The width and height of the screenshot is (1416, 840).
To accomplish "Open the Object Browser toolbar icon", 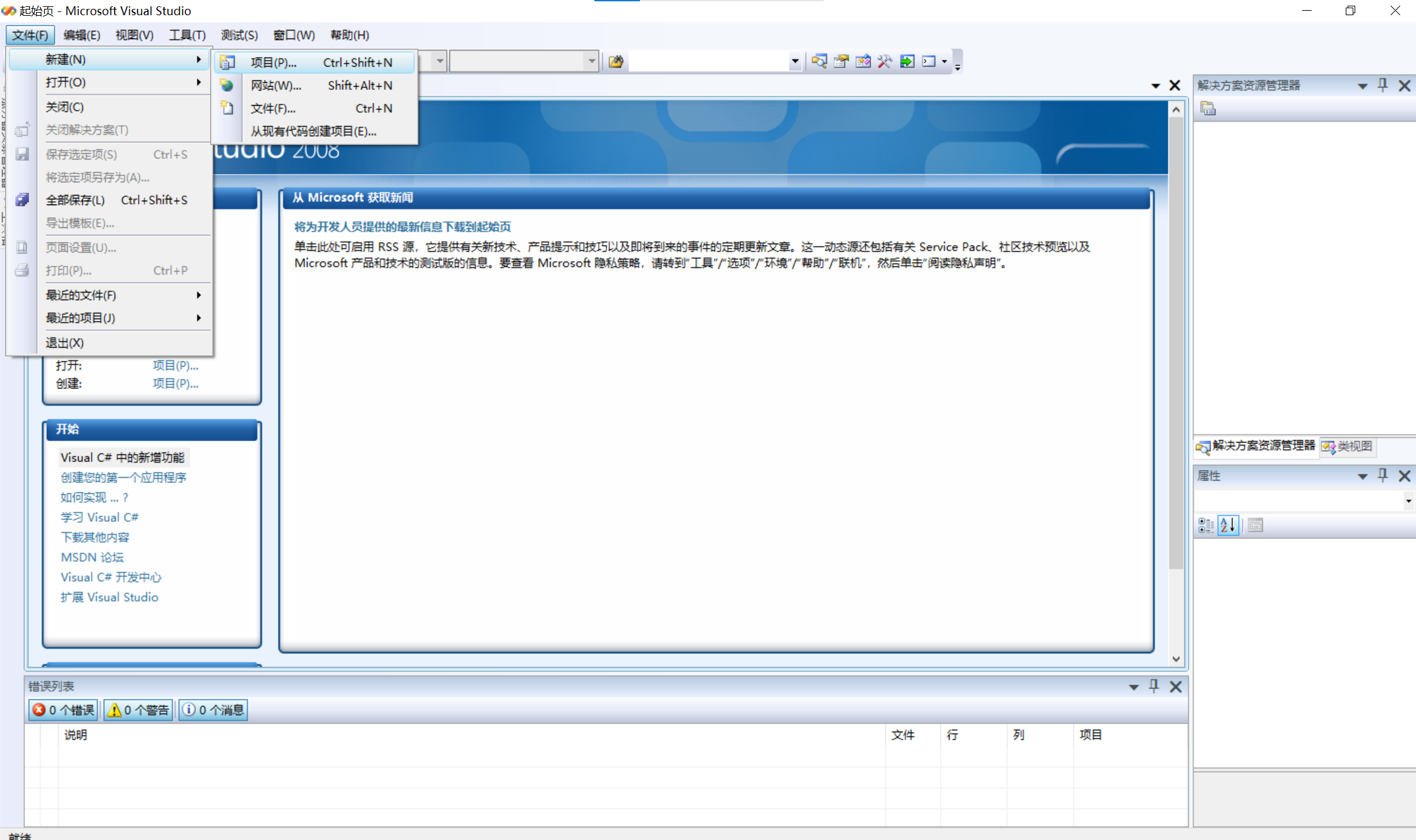I will (x=863, y=61).
